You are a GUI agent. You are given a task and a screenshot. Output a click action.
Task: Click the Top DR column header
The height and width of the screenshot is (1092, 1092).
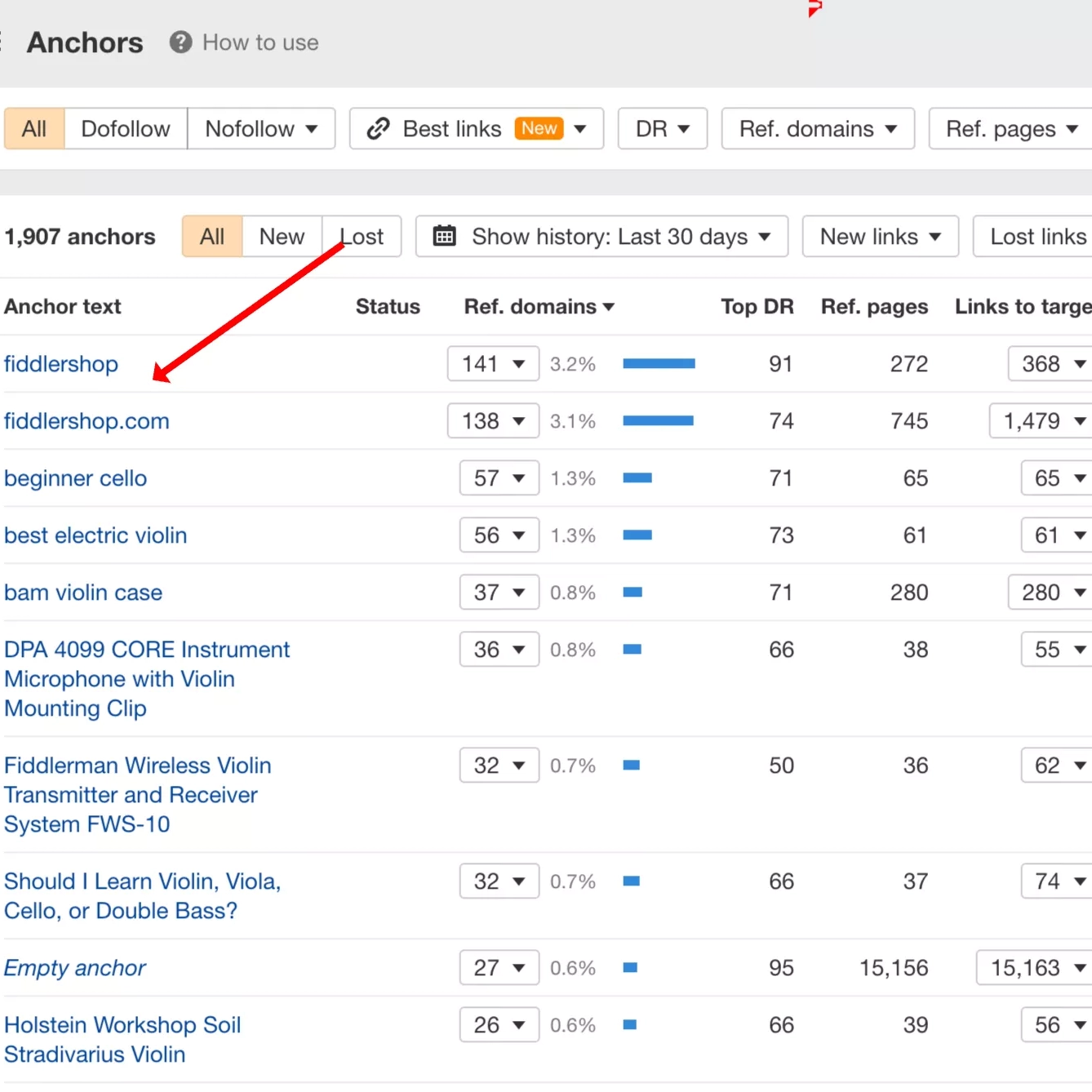(757, 307)
